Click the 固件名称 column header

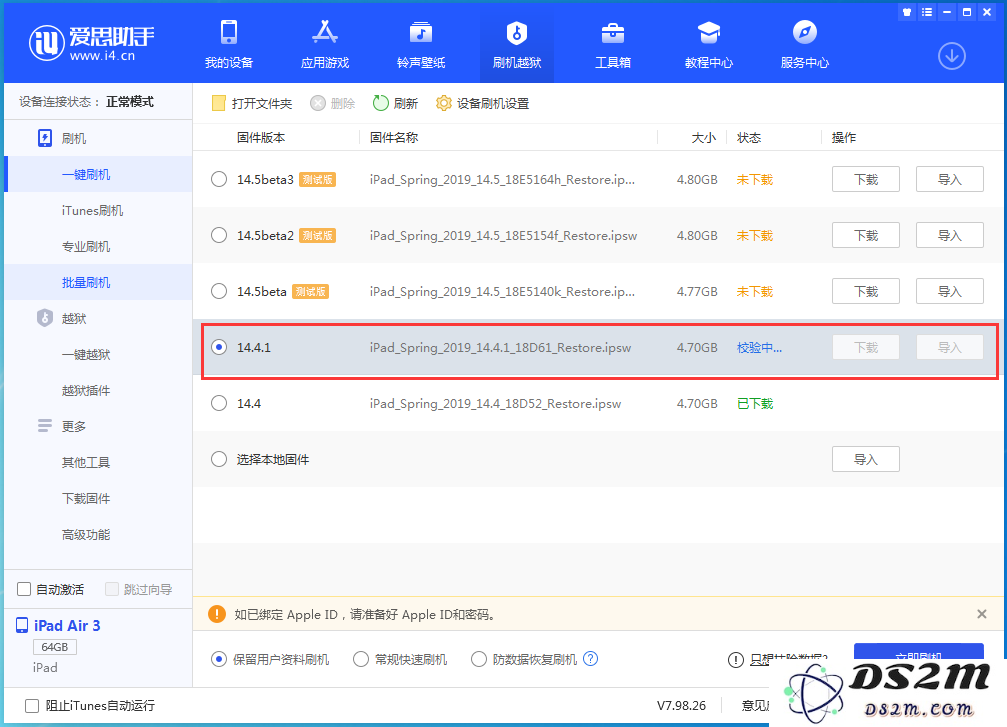(x=394, y=137)
